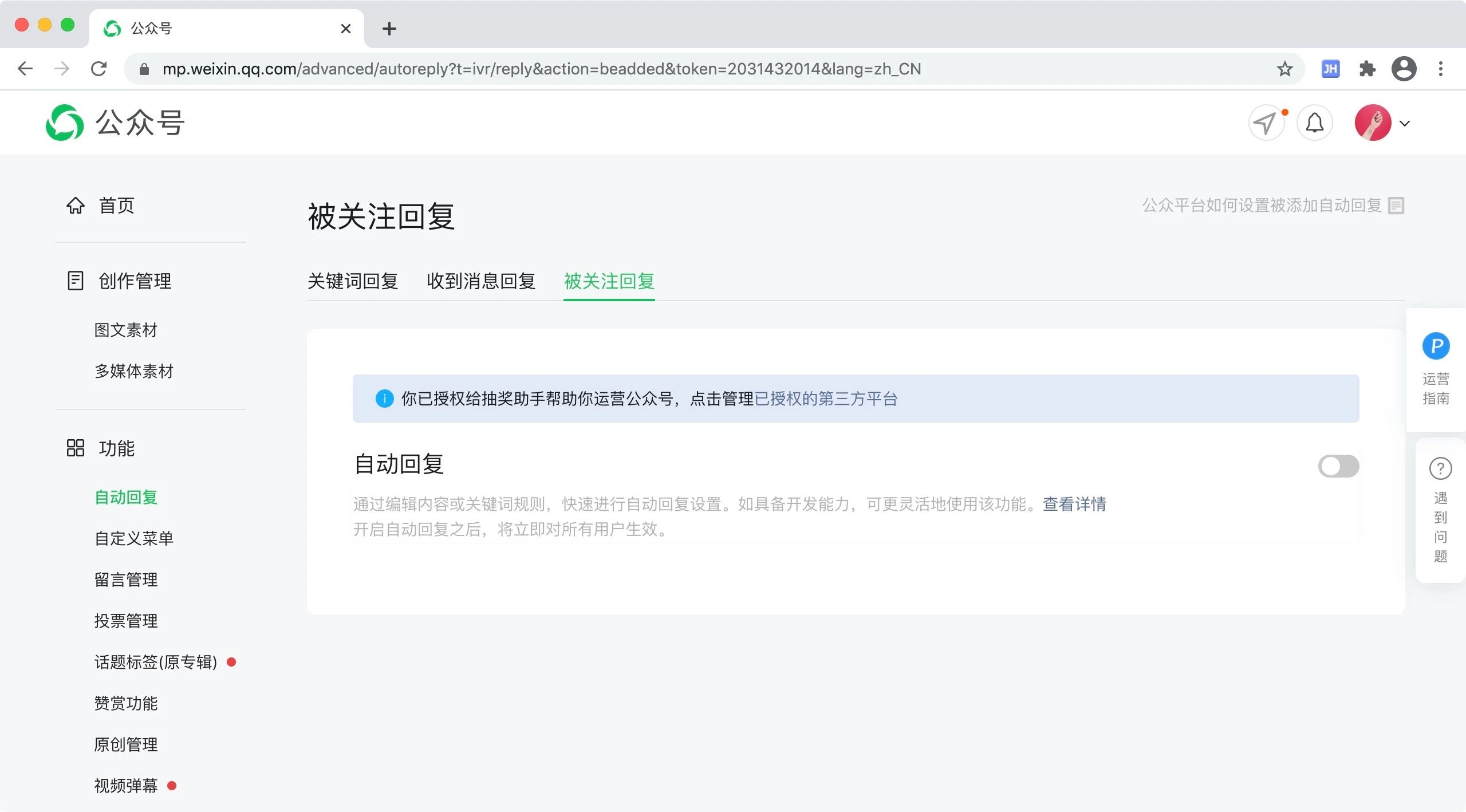Collapse the 功能 sidebar section
This screenshot has width=1466, height=812.
116,448
